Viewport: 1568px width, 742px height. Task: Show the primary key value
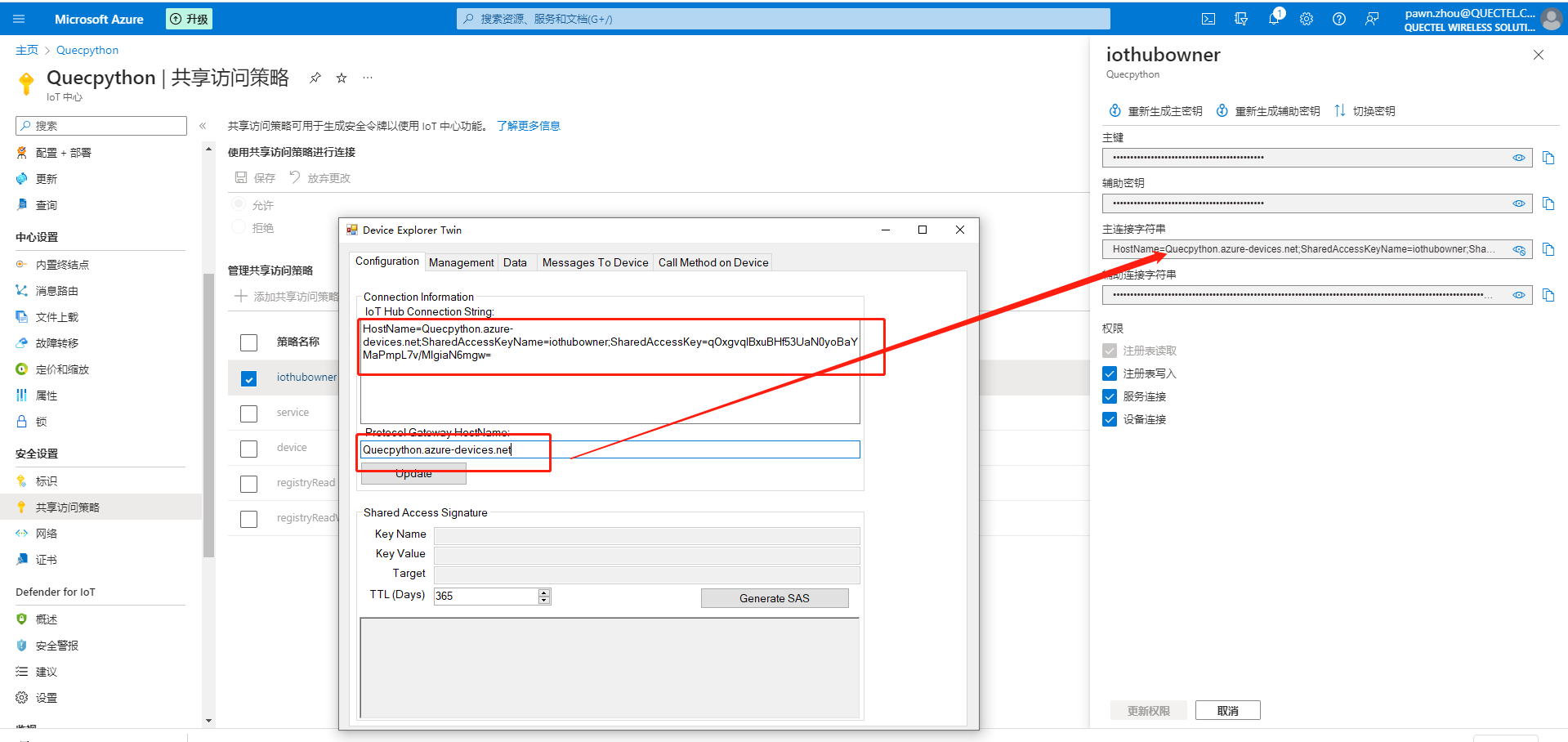[x=1519, y=158]
